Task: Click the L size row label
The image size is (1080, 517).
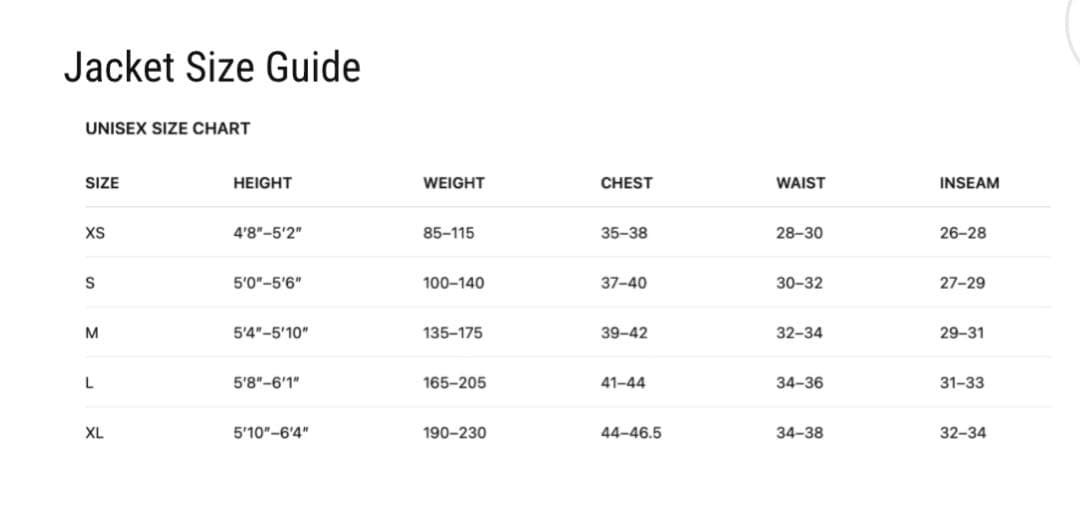Action: coord(90,383)
